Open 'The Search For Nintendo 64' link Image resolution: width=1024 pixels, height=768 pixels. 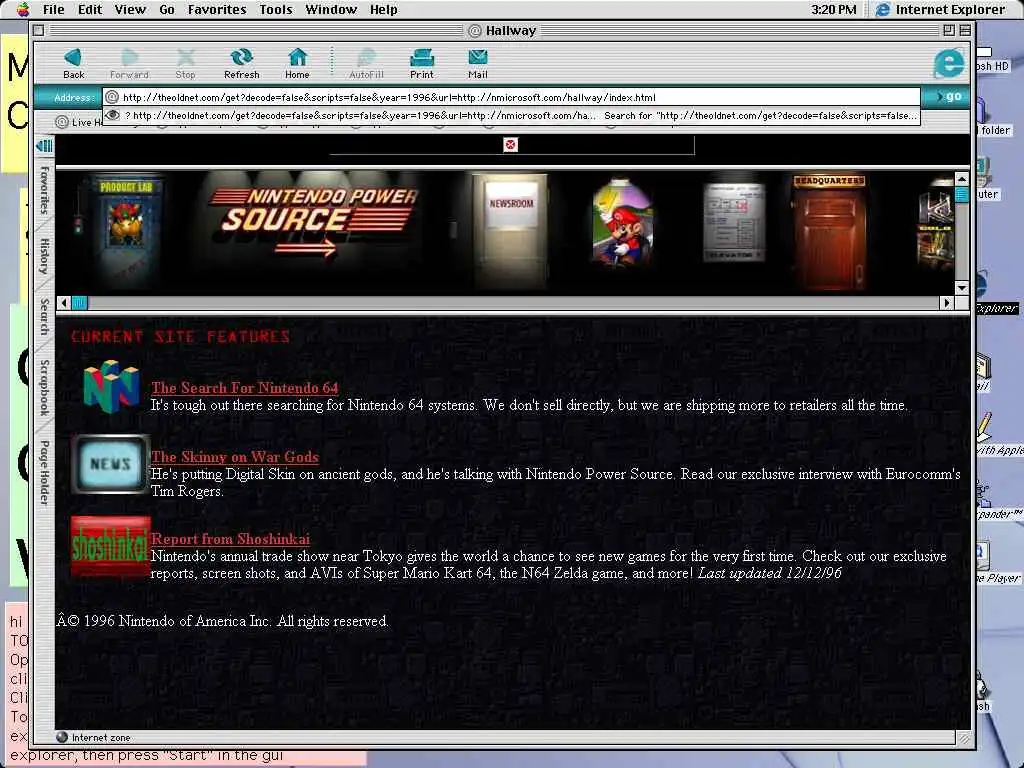point(244,388)
